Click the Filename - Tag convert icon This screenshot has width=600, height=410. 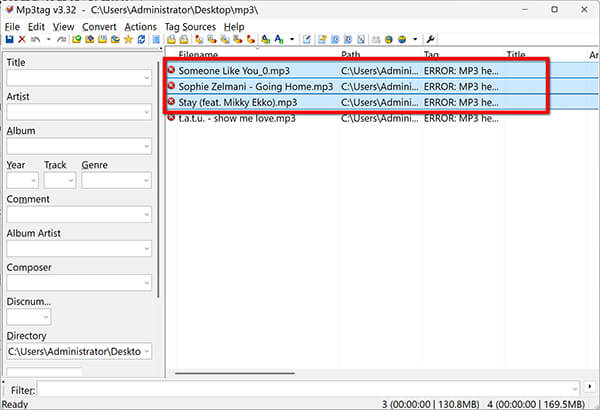coord(212,39)
